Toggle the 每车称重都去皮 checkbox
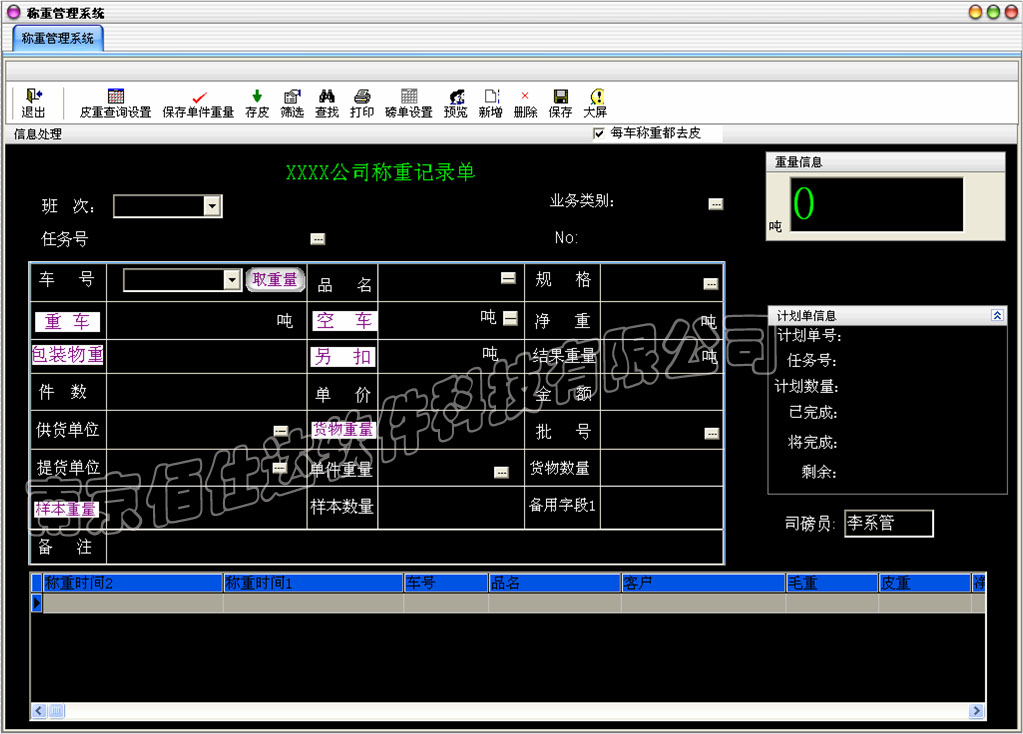 (599, 134)
